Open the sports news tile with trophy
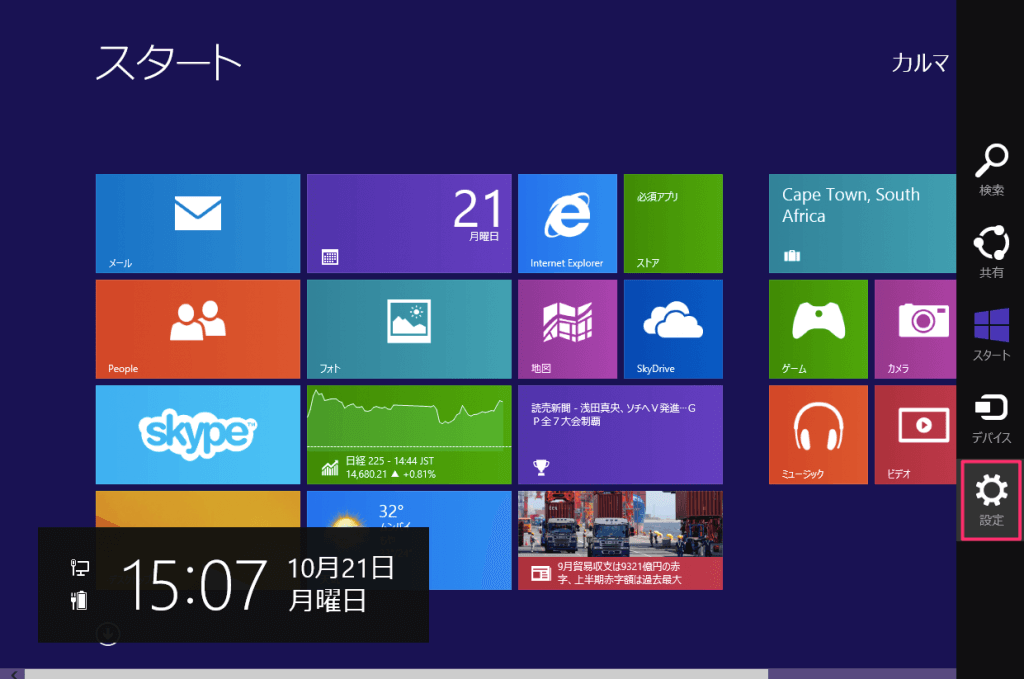Viewport: 1024px width, 679px height. click(x=620, y=435)
